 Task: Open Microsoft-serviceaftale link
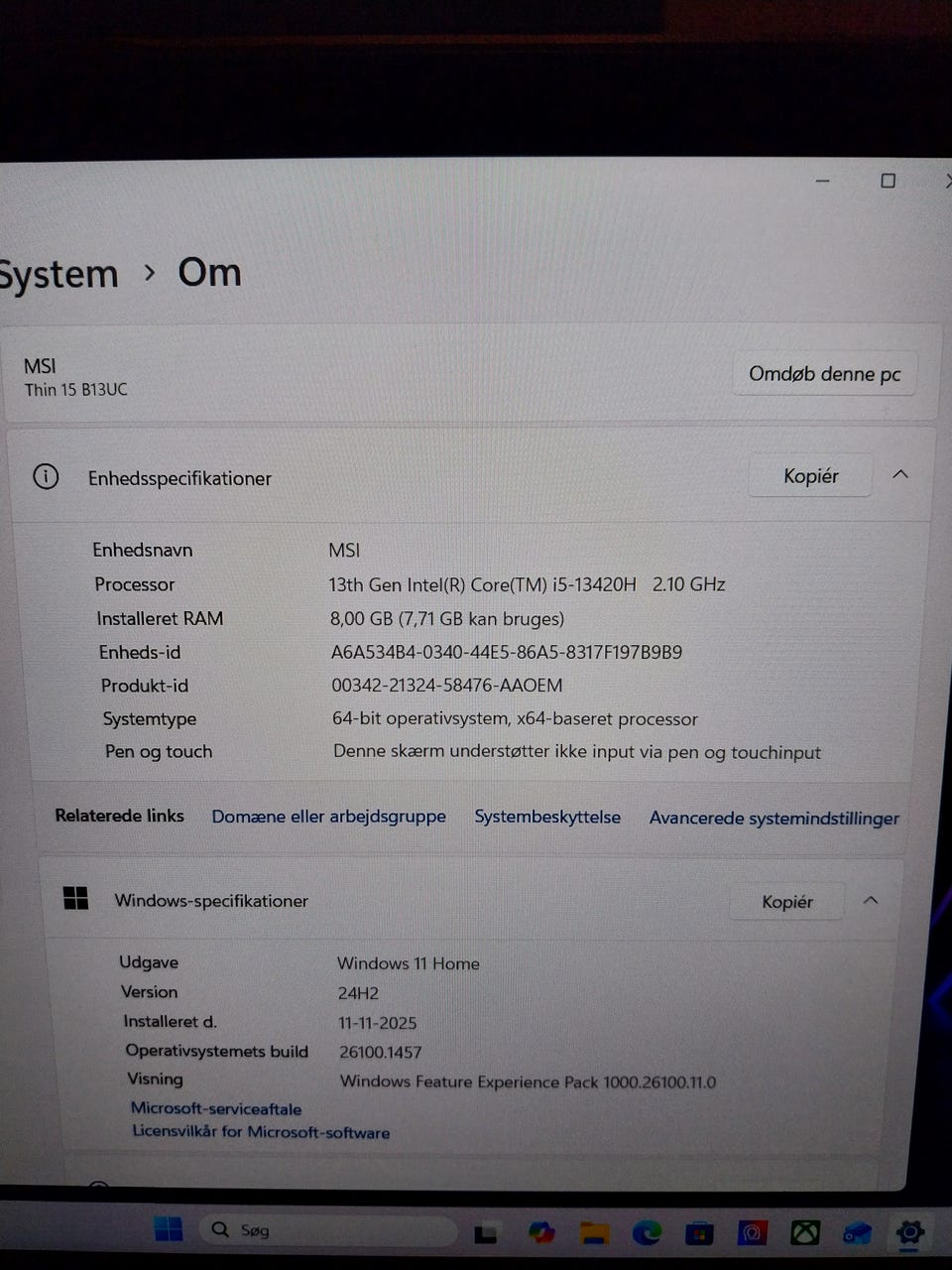pyautogui.click(x=216, y=1108)
